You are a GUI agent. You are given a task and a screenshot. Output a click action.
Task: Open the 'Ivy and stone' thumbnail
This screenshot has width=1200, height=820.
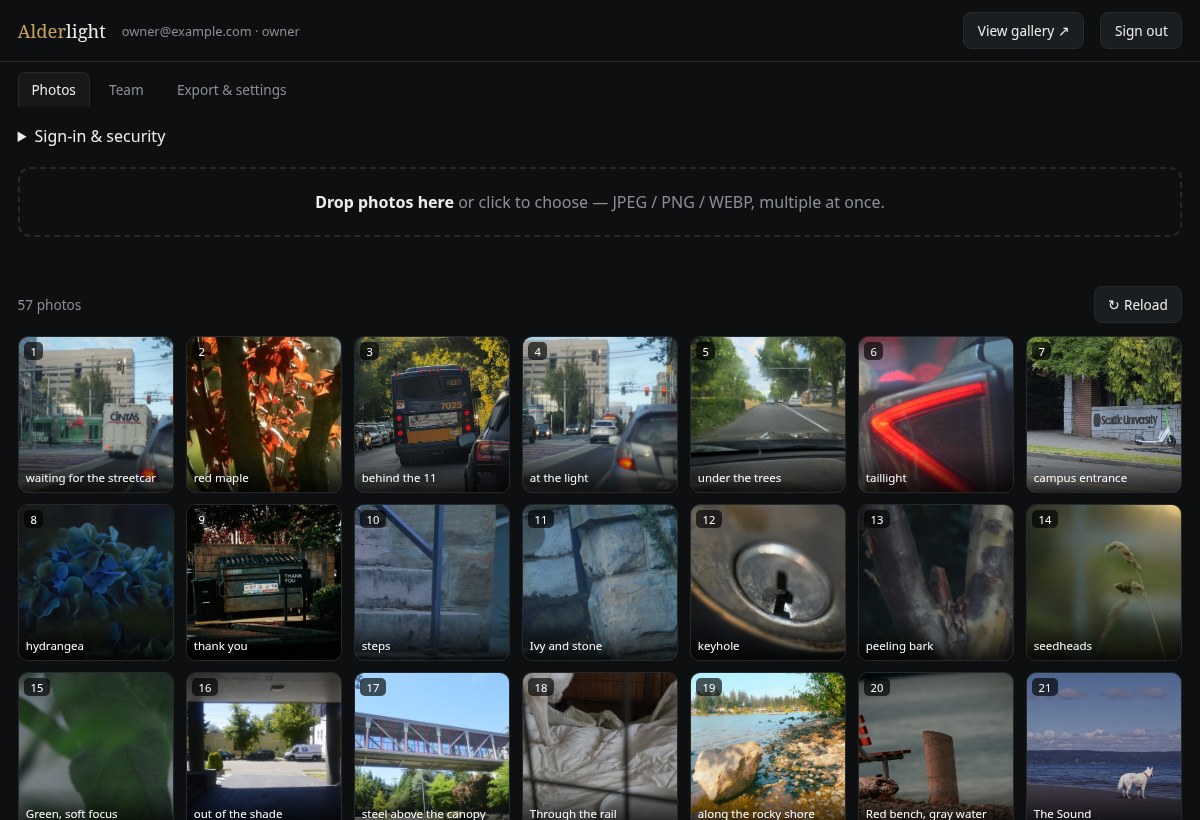tap(600, 582)
